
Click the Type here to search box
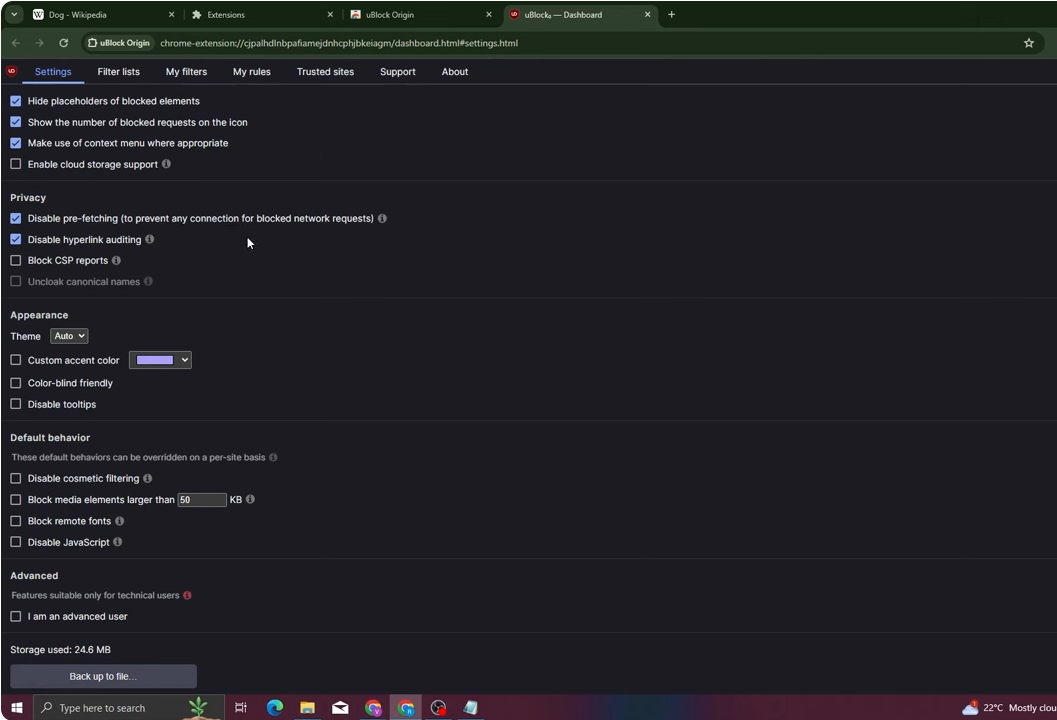click(128, 707)
